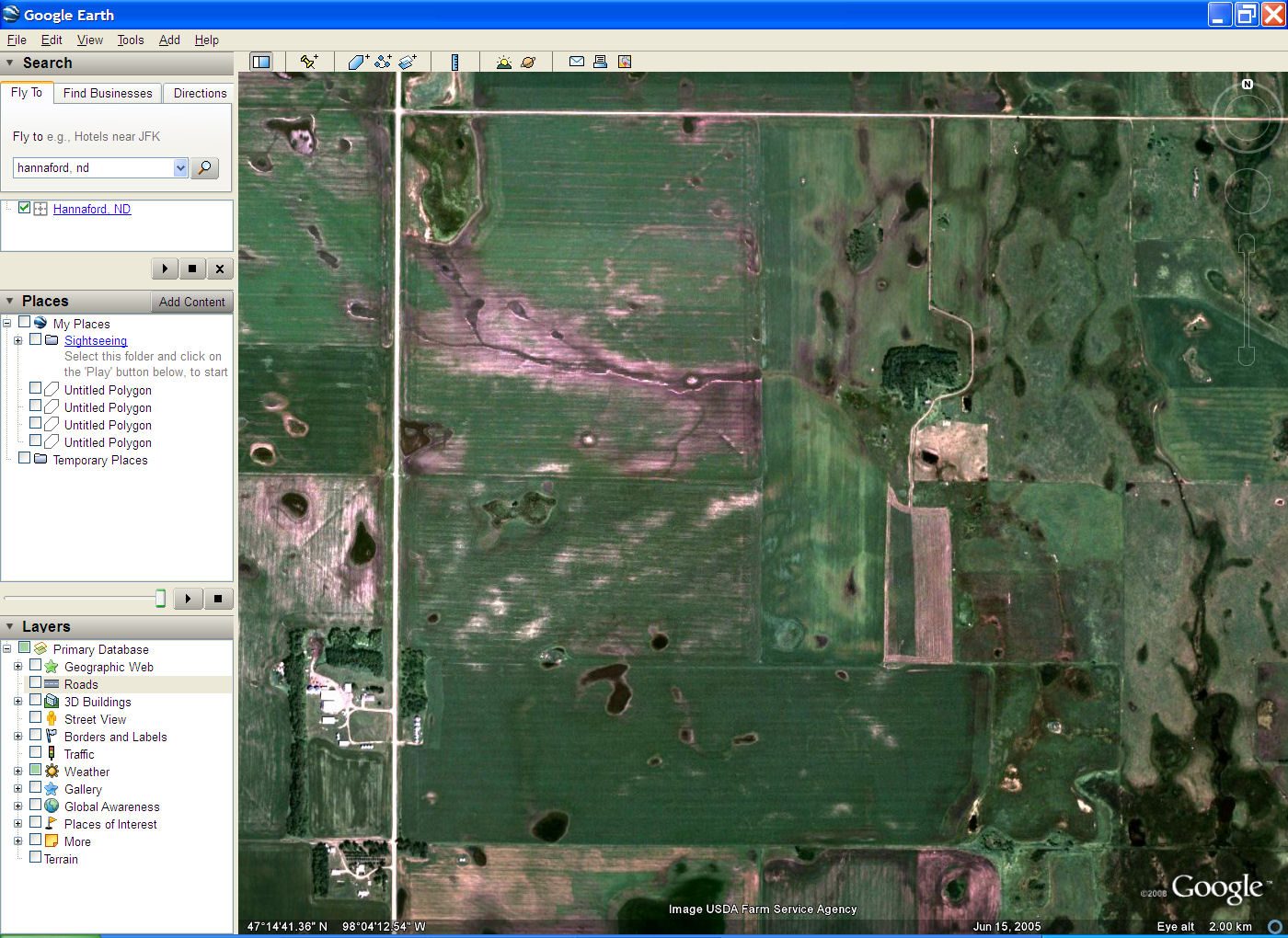This screenshot has height=938, width=1288.
Task: Enable the Traffic layer checkbox
Action: (35, 753)
